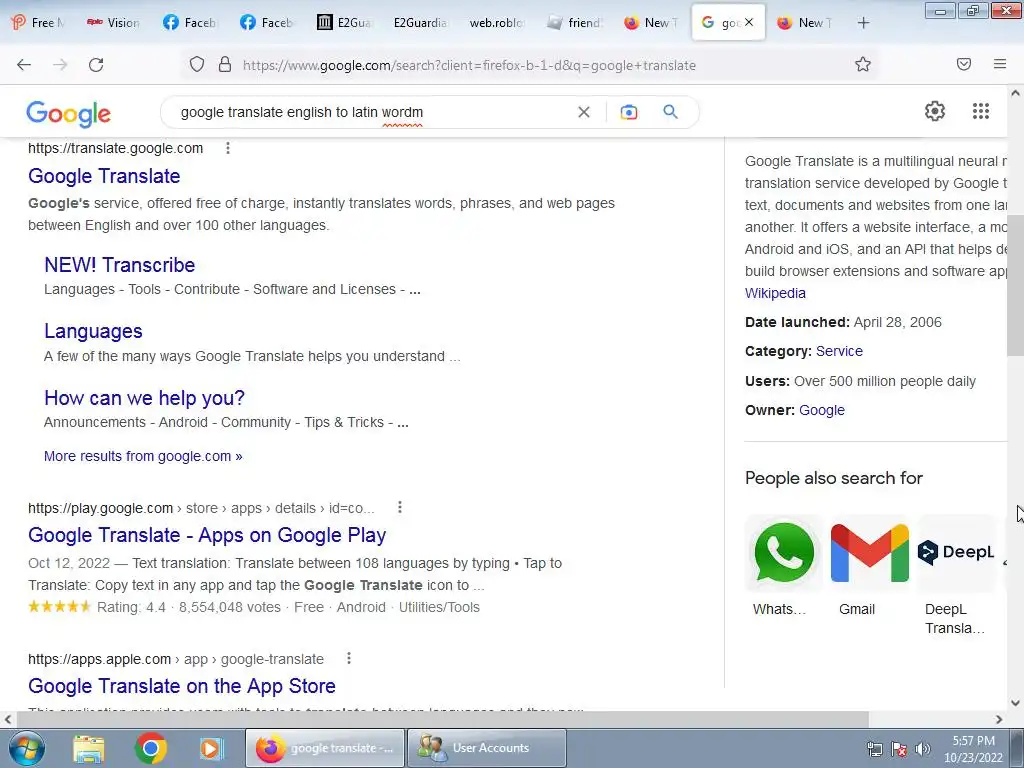Click the horizontal scrollbar thumb
The height and width of the screenshot is (768, 1024).
tap(443, 719)
